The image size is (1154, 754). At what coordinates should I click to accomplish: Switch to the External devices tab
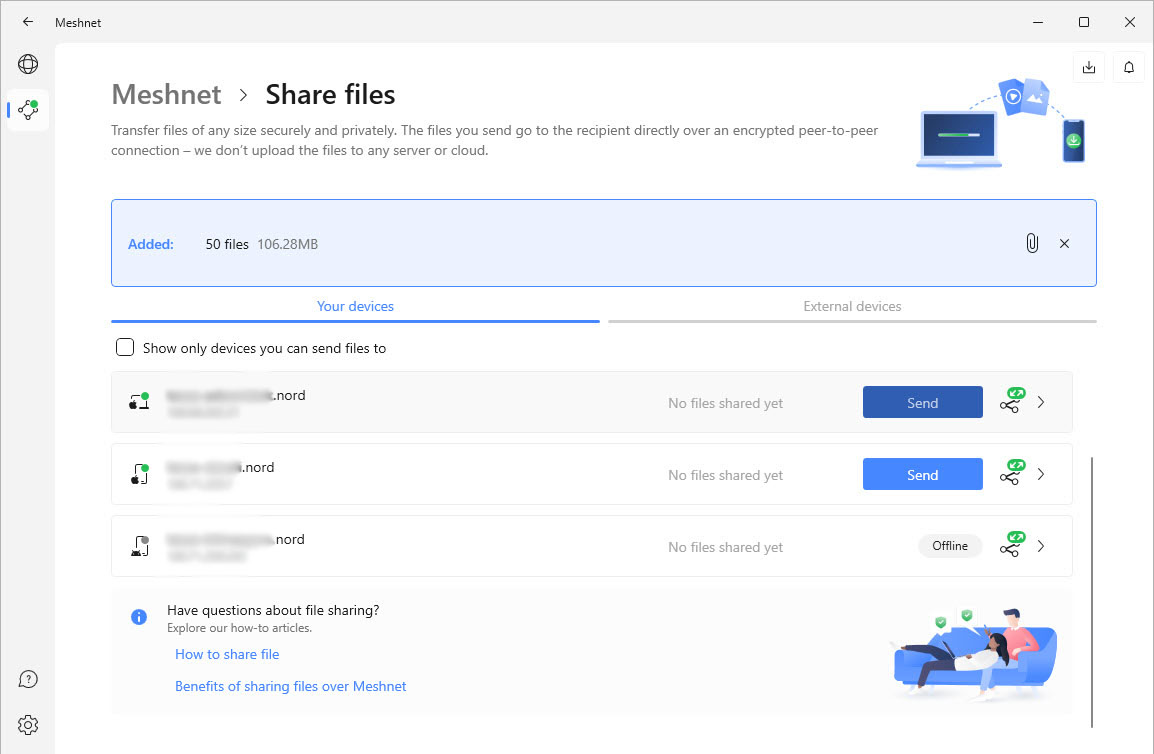point(852,306)
